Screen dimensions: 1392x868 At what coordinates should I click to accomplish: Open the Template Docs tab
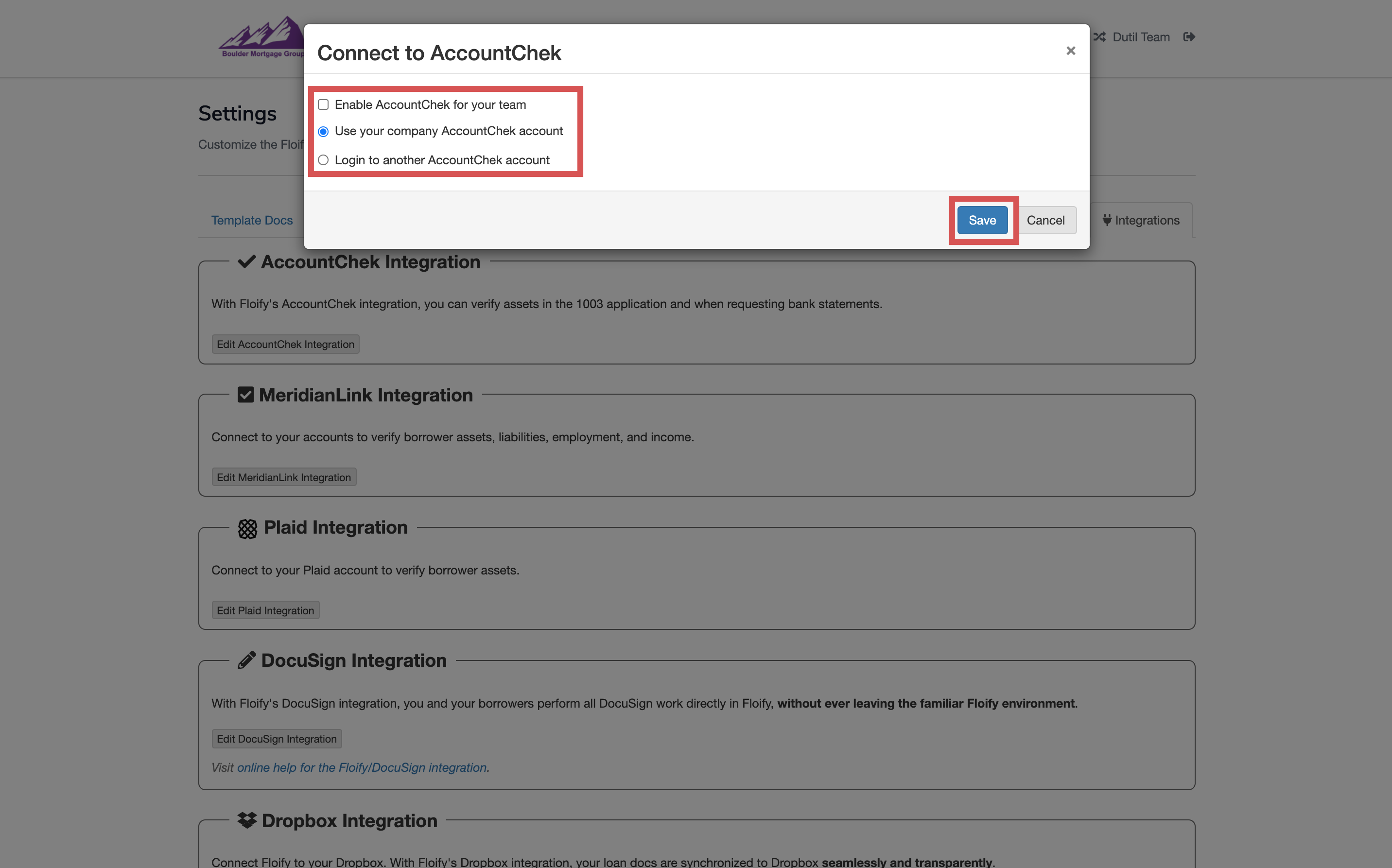coord(251,221)
